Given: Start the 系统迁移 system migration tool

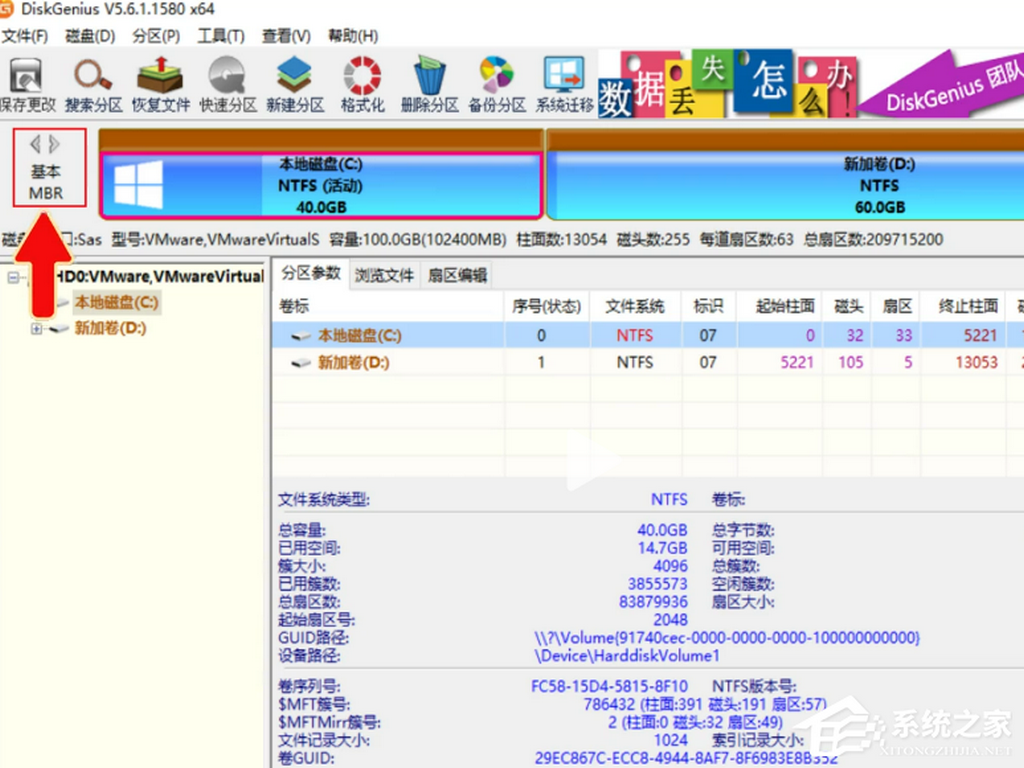Looking at the screenshot, I should click(x=564, y=84).
